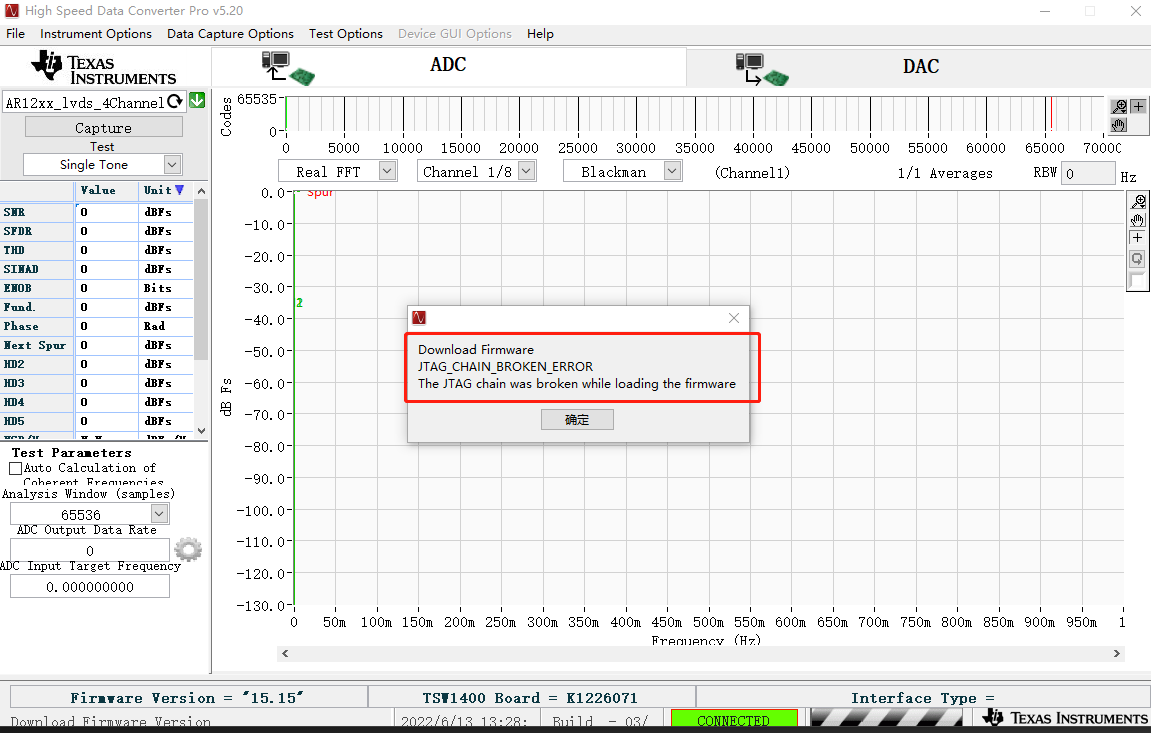Open the Help menu
This screenshot has height=733, width=1151.
(540, 34)
